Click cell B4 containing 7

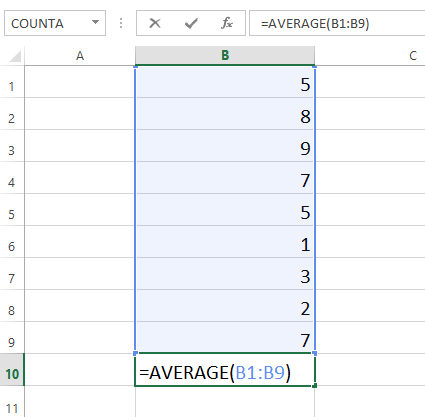tap(225, 178)
